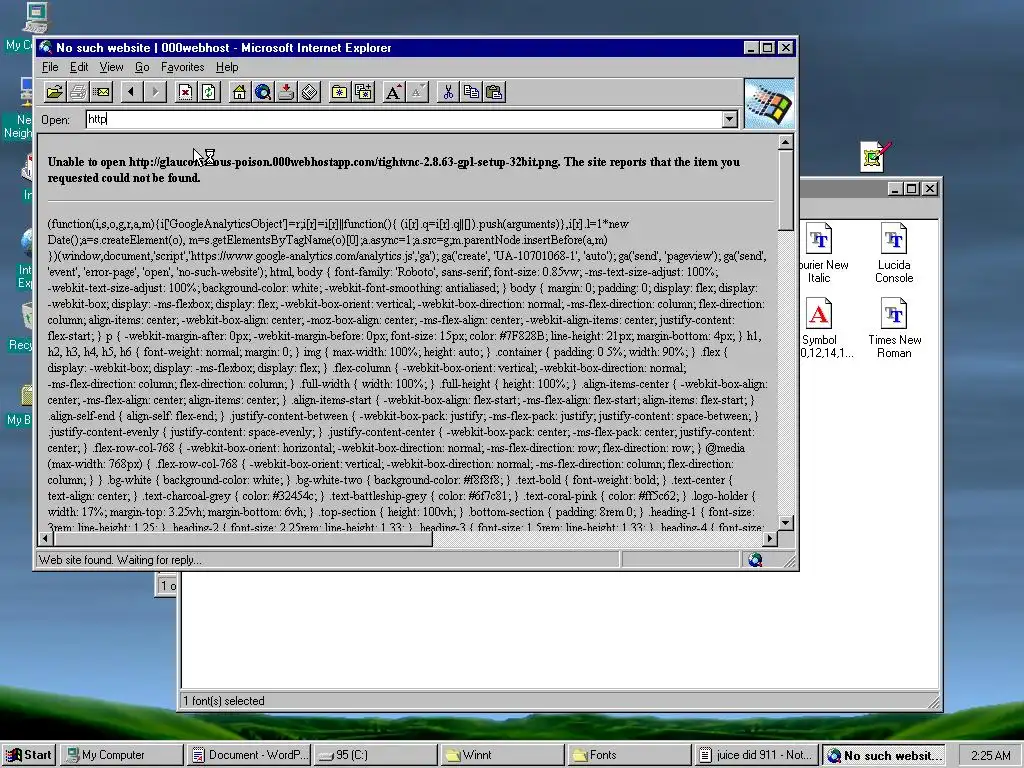The height and width of the screenshot is (768, 1024).
Task: Click the page's vertical scrollbar down arrow
Action: pos(786,522)
